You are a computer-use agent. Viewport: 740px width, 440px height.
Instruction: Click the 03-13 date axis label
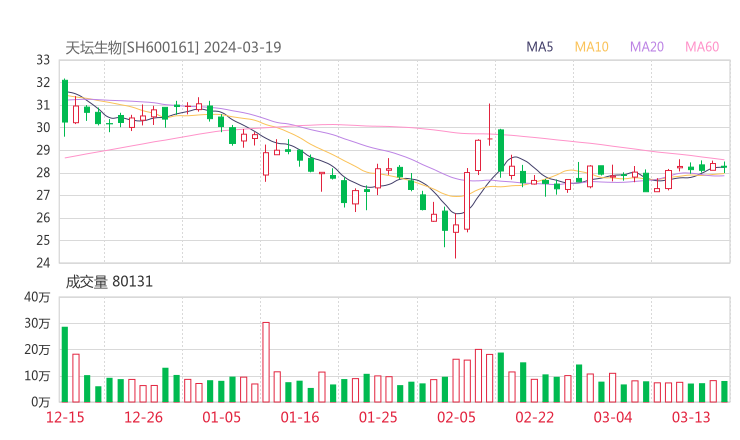[x=691, y=417]
